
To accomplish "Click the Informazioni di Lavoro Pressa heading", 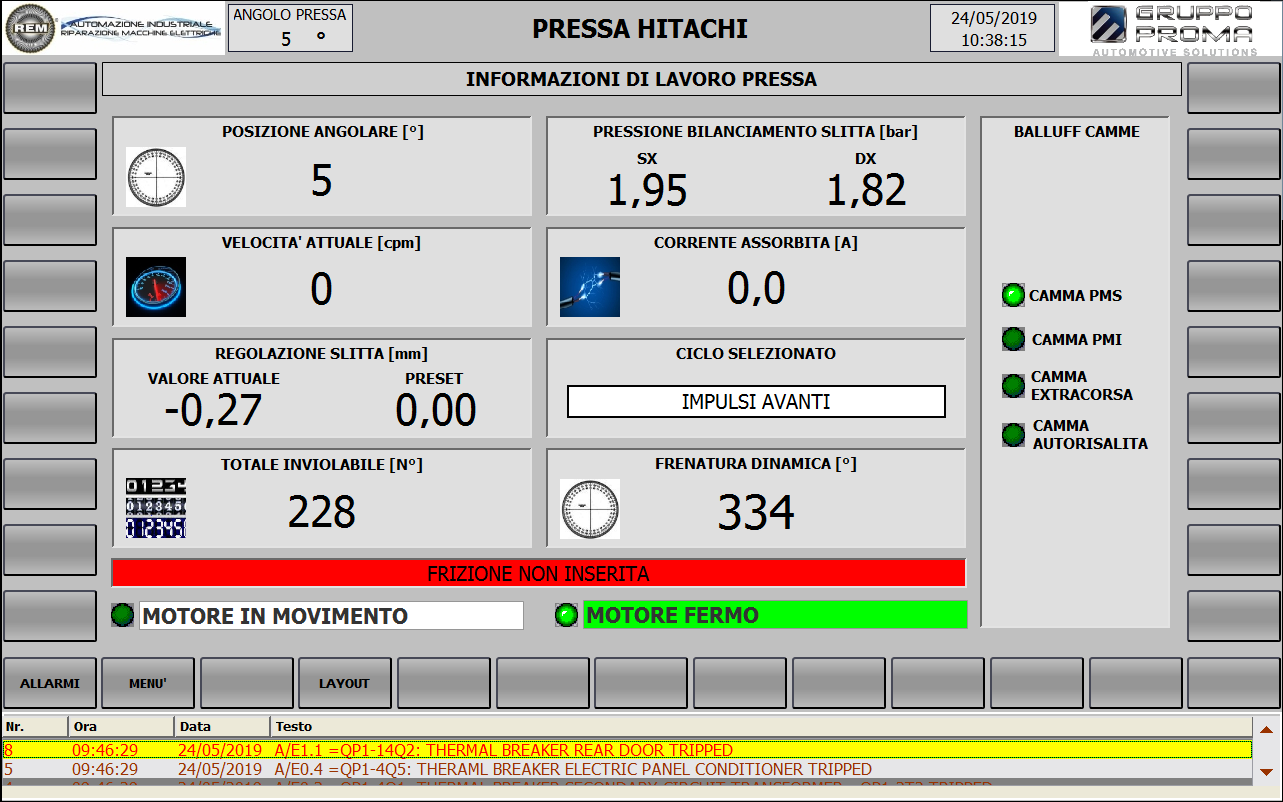I will pos(642,79).
